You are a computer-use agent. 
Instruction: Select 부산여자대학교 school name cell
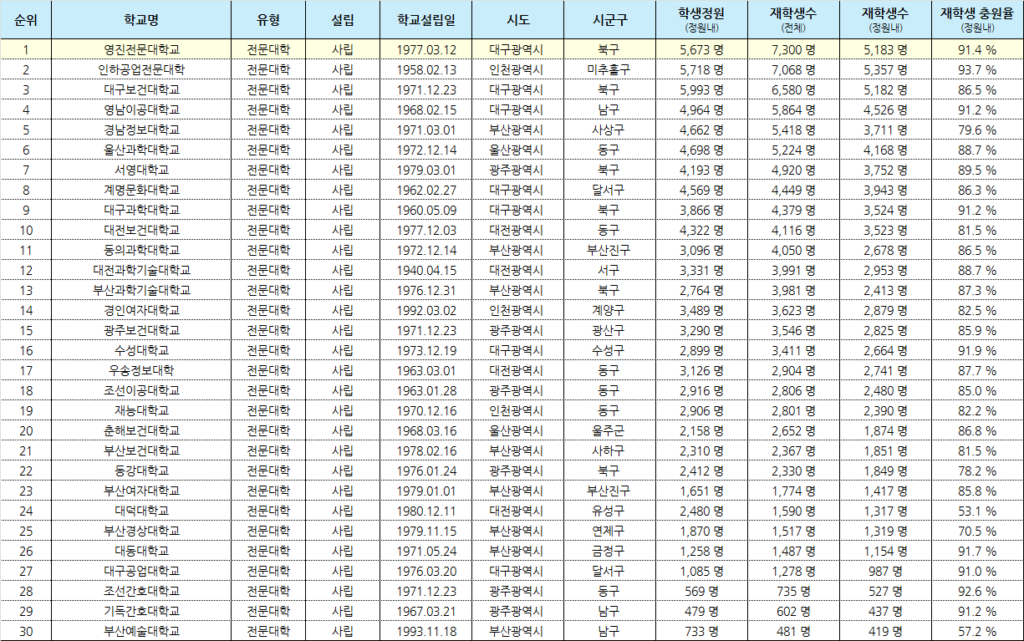coord(142,491)
